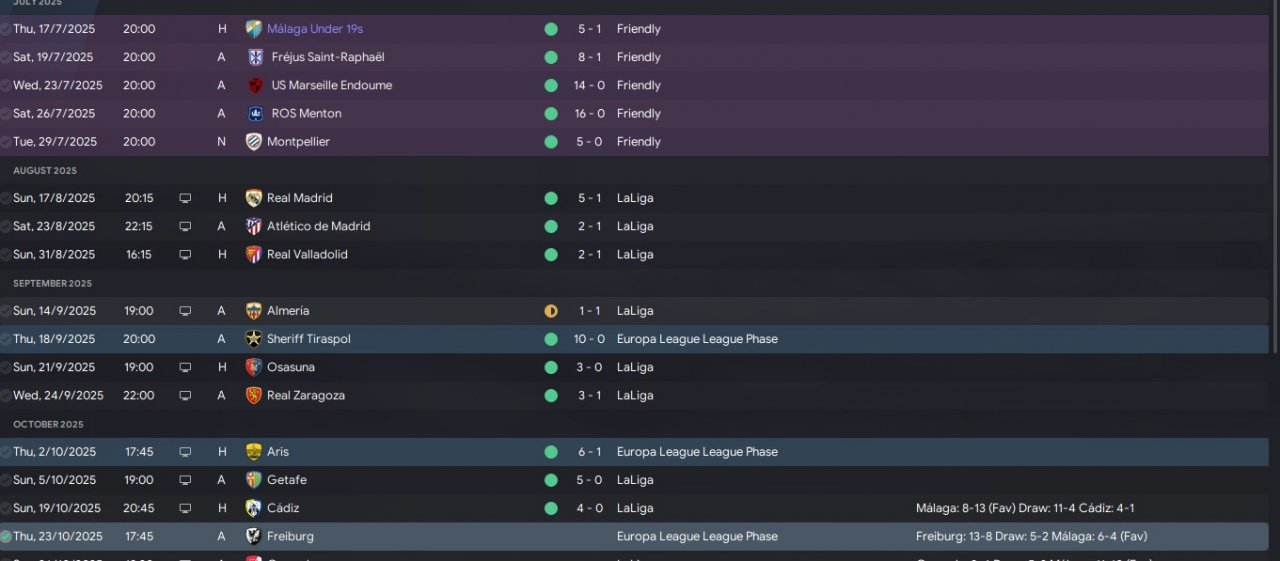Click the Sheriff Tiraspol star badge
Screen dimensions: 1280x561
tap(254, 339)
